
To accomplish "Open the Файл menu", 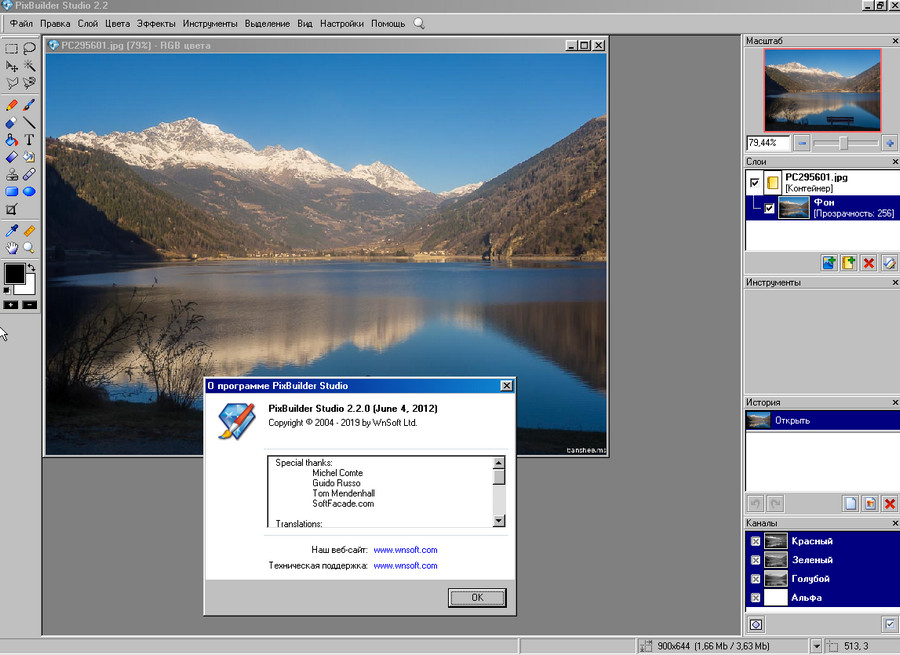I will pos(21,24).
